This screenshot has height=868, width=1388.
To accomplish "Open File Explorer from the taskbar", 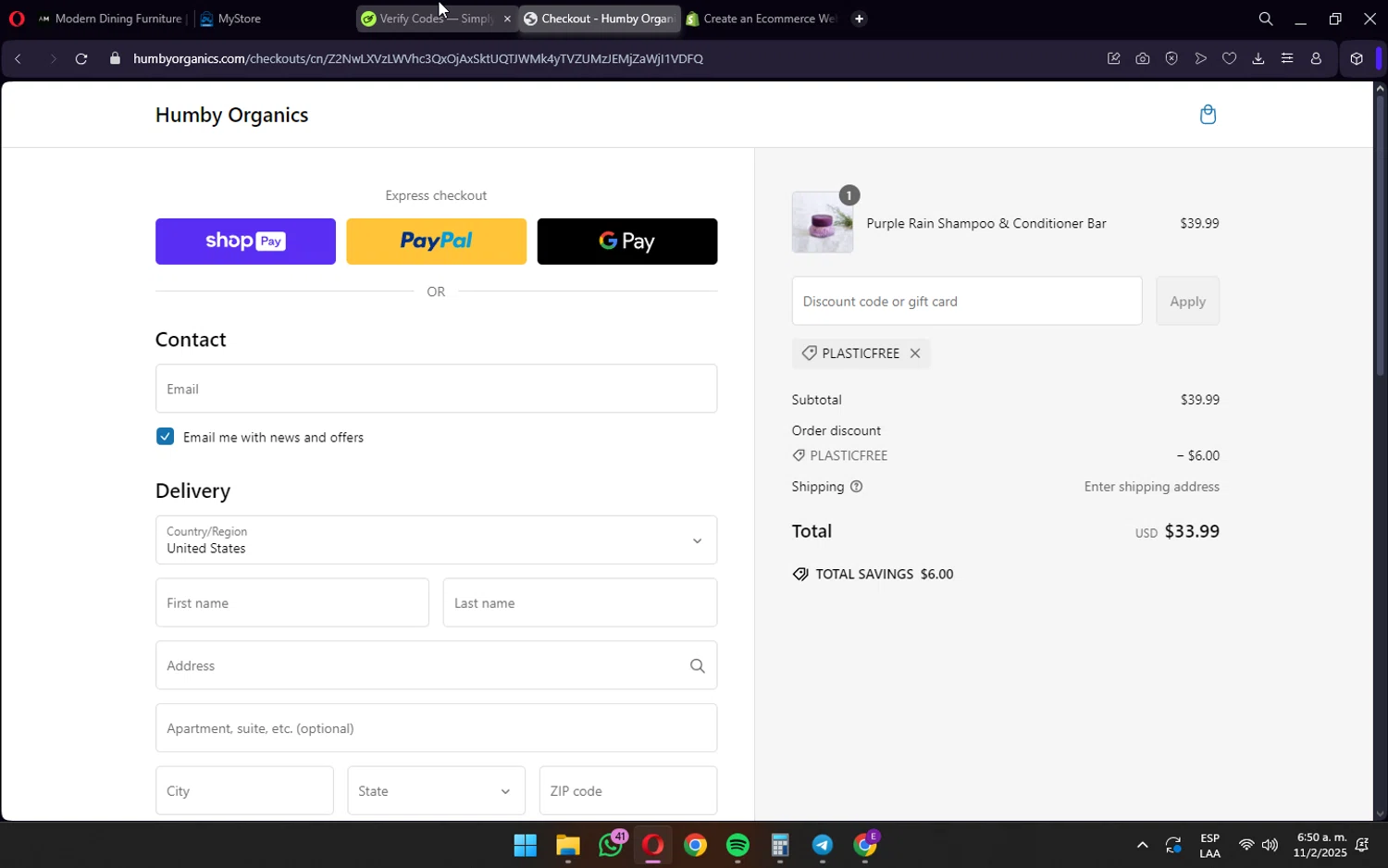I will coord(567,846).
